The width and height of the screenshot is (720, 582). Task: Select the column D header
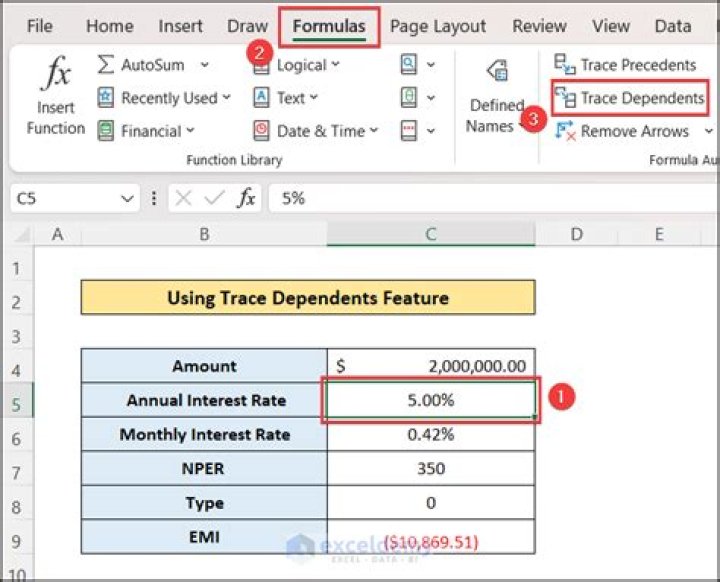(x=577, y=234)
